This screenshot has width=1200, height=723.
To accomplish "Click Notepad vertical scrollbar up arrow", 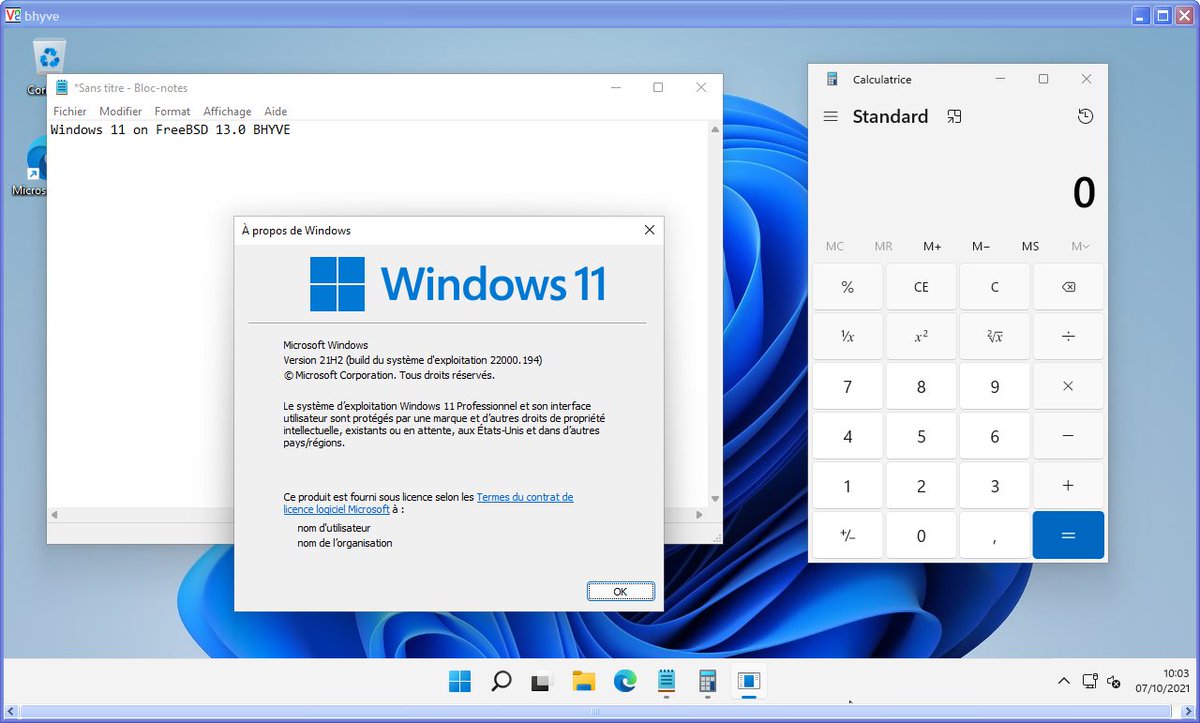I will point(715,129).
